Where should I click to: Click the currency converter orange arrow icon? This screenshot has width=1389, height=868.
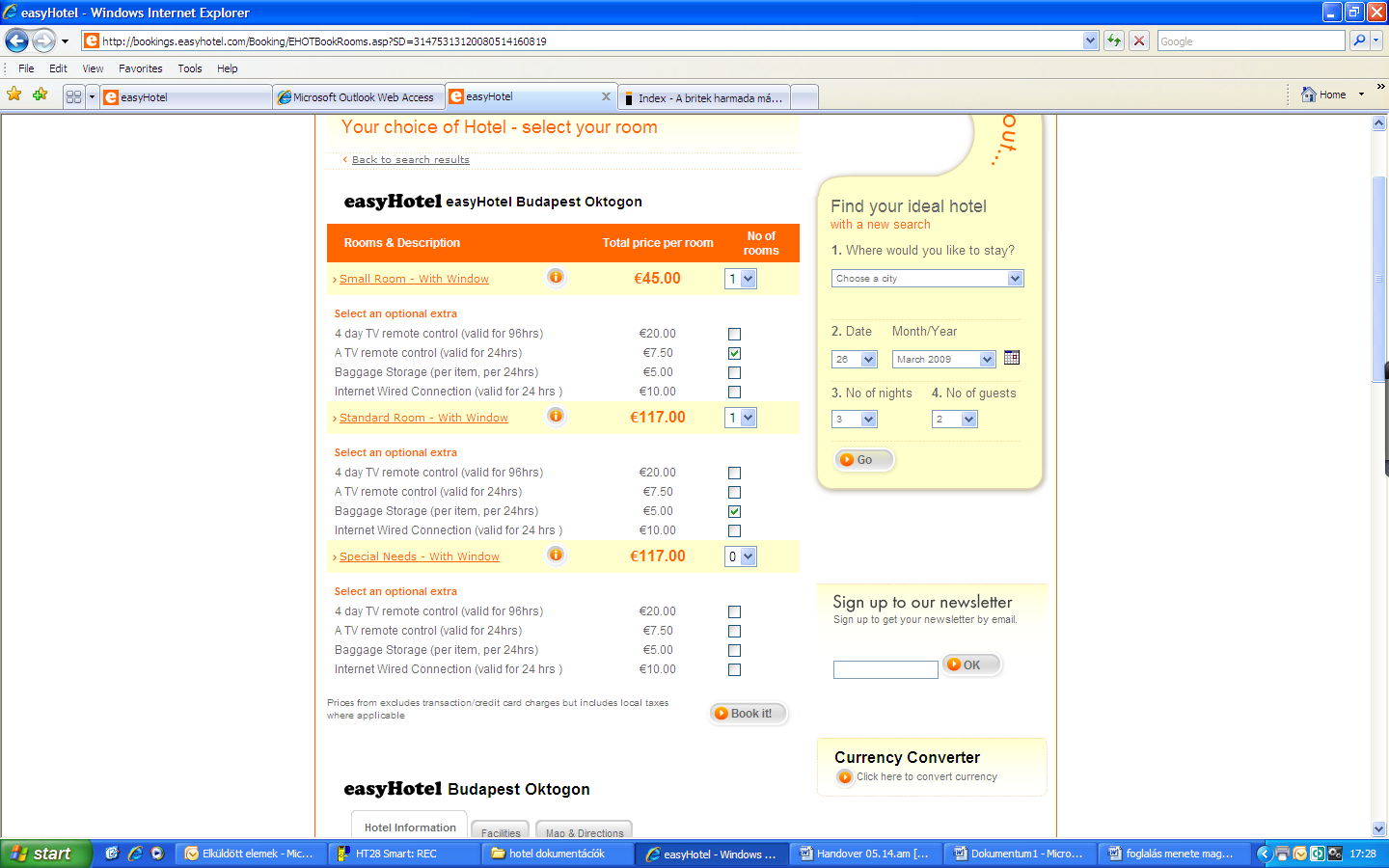tap(845, 777)
